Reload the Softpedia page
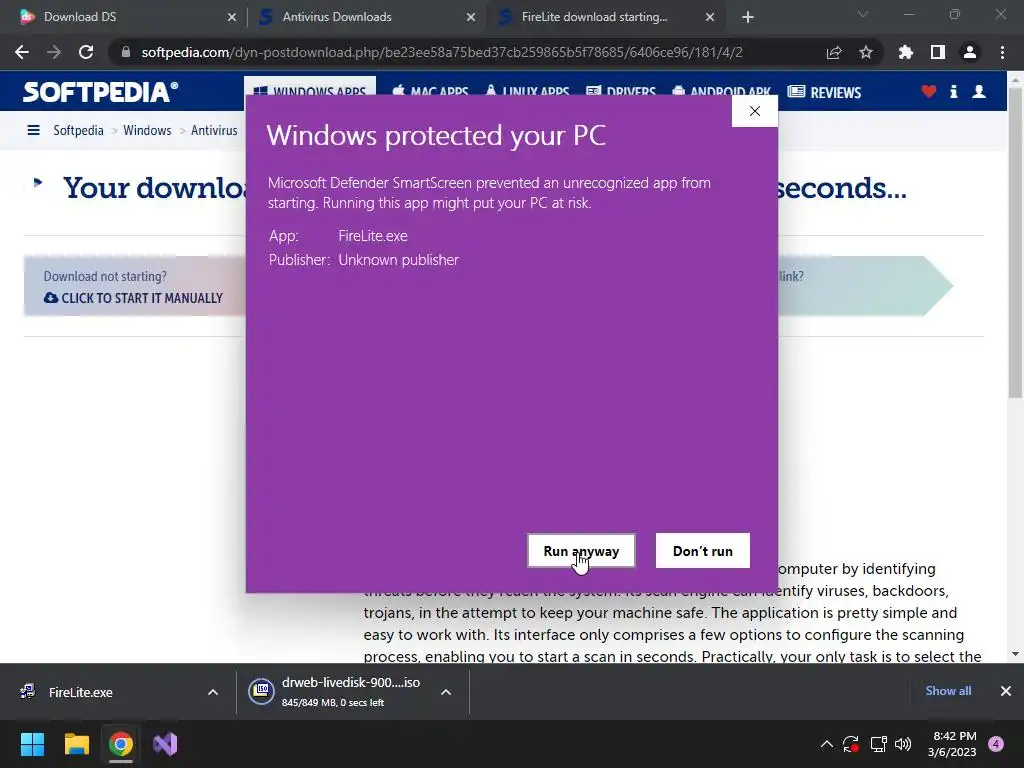This screenshot has width=1024, height=768. pyautogui.click(x=86, y=52)
